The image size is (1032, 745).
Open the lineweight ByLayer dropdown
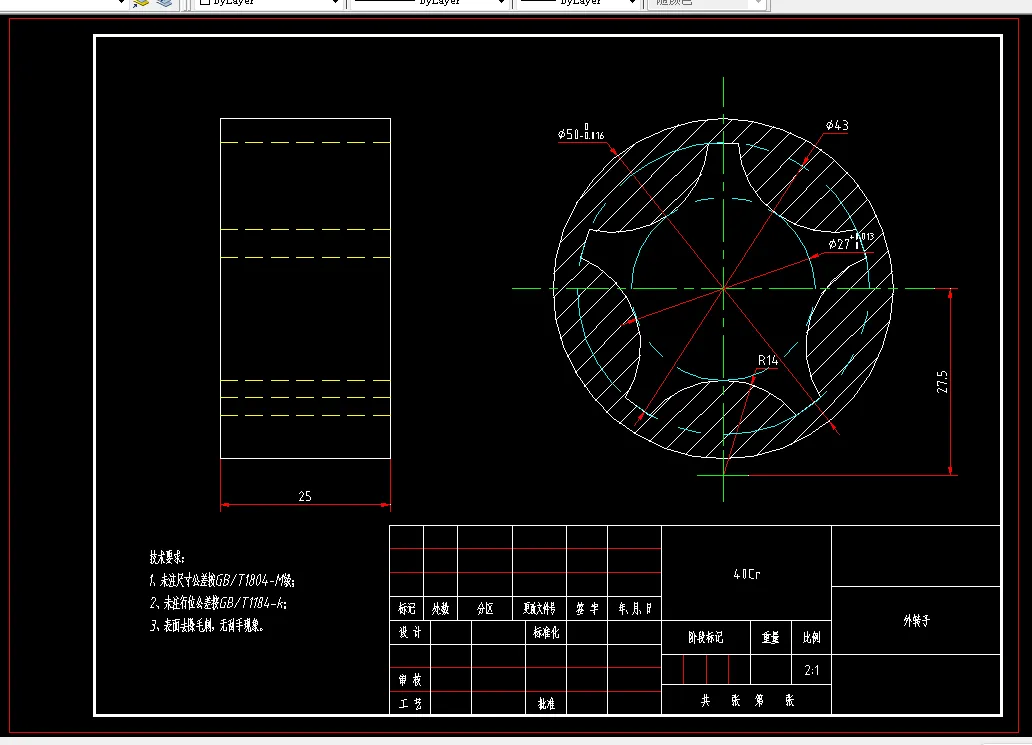pos(578,3)
